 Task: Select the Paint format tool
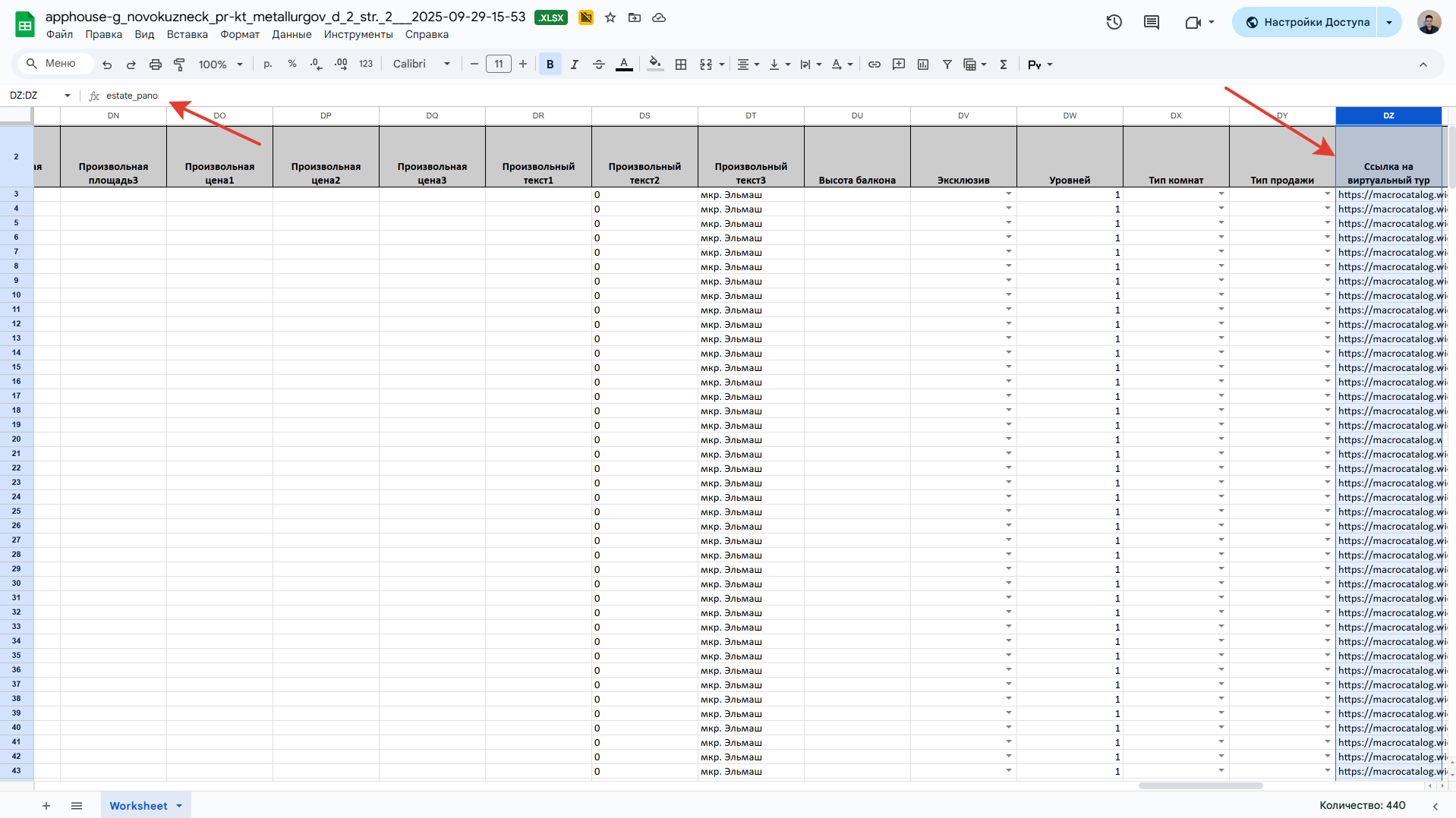tap(180, 64)
